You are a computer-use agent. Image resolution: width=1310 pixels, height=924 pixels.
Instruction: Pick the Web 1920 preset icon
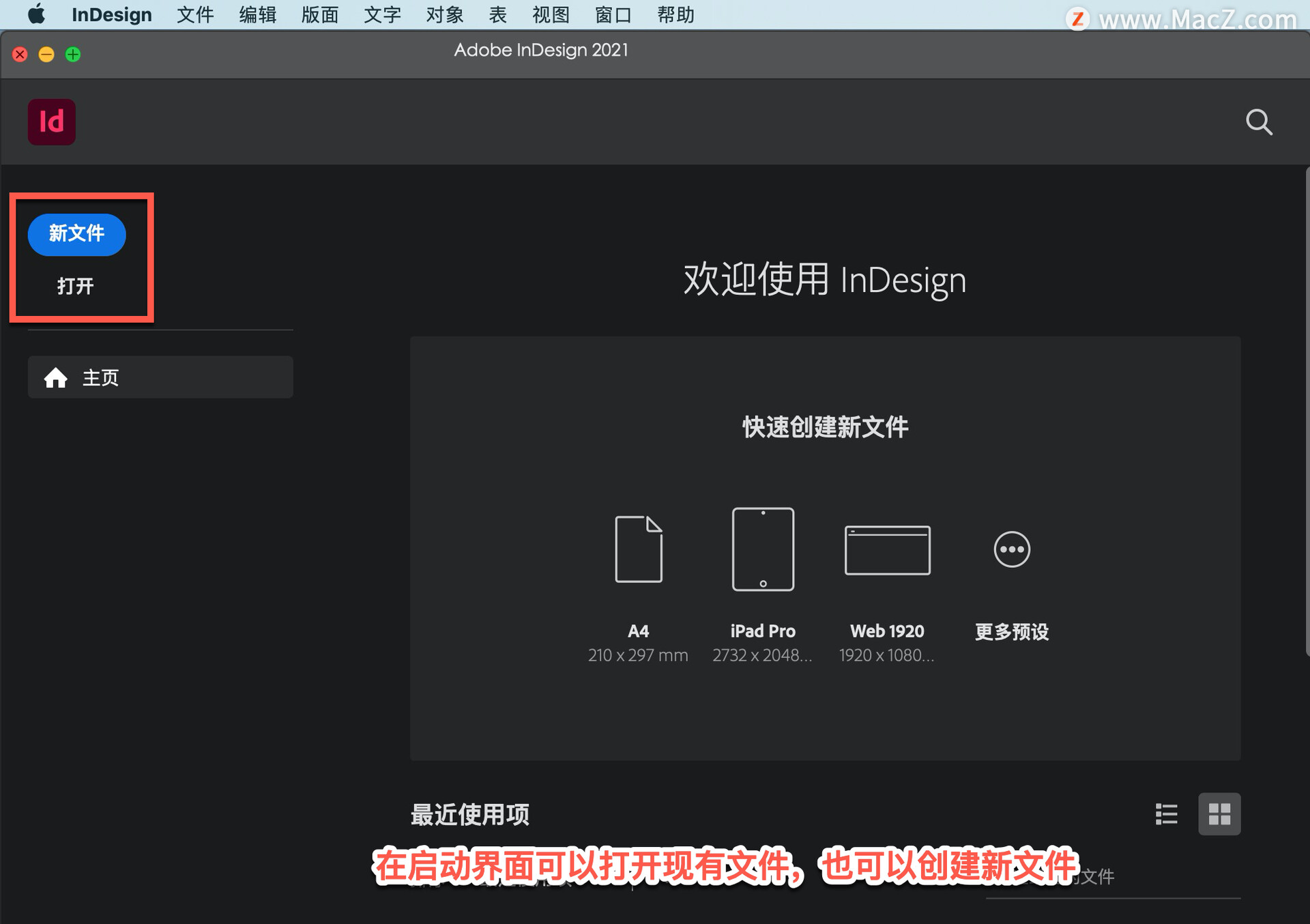[x=887, y=550]
